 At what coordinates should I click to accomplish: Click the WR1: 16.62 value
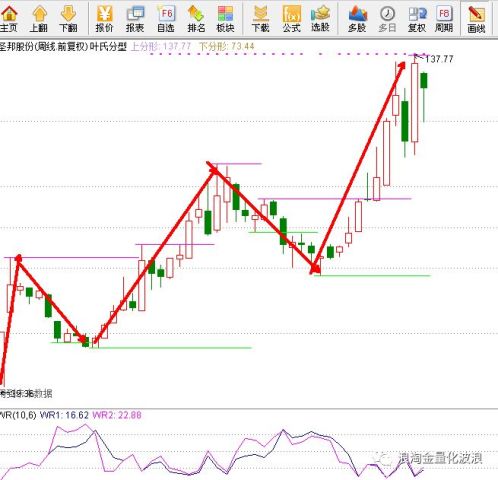64,415
